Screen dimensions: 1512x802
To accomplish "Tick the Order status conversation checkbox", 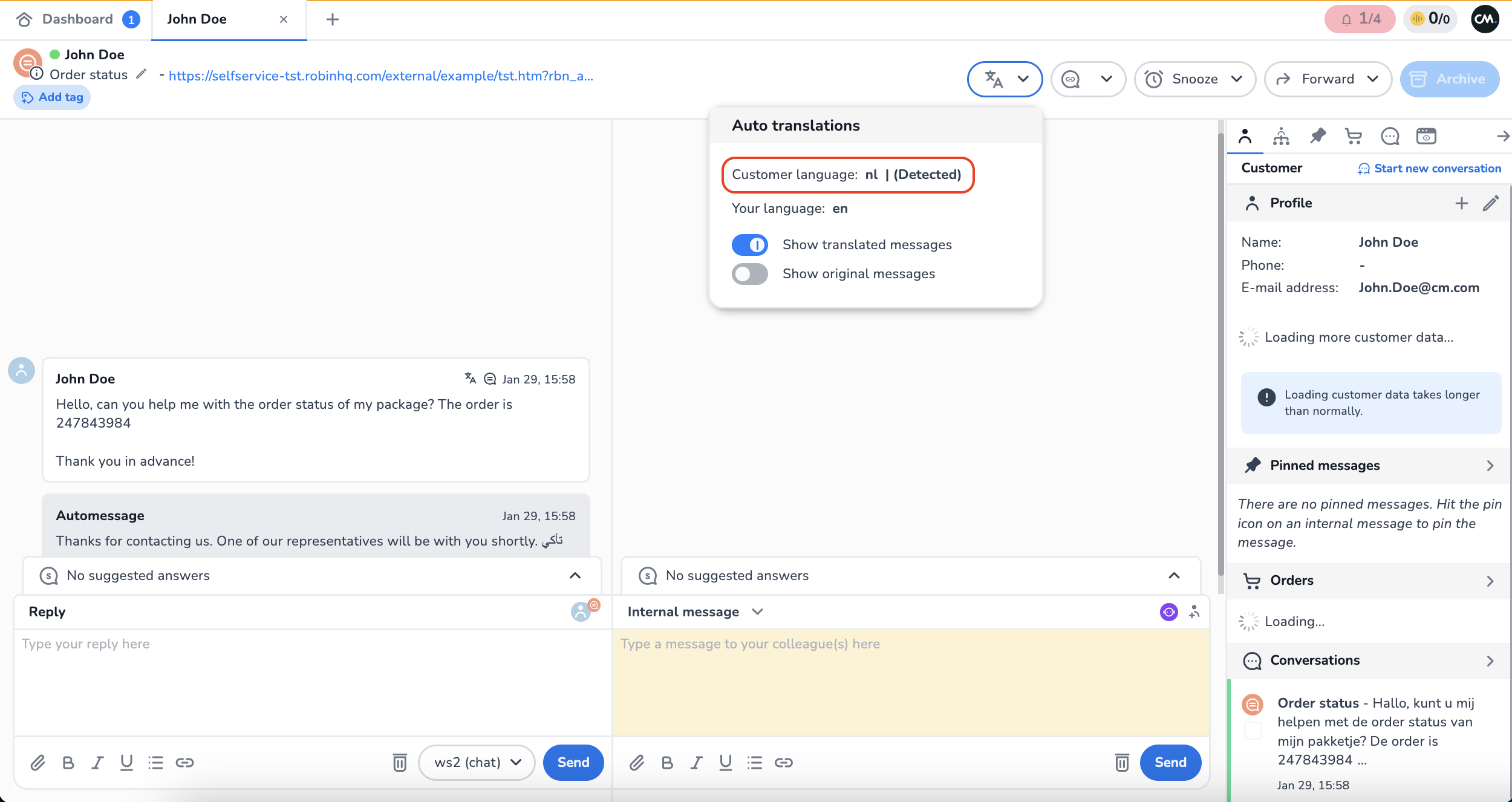I will [1253, 731].
